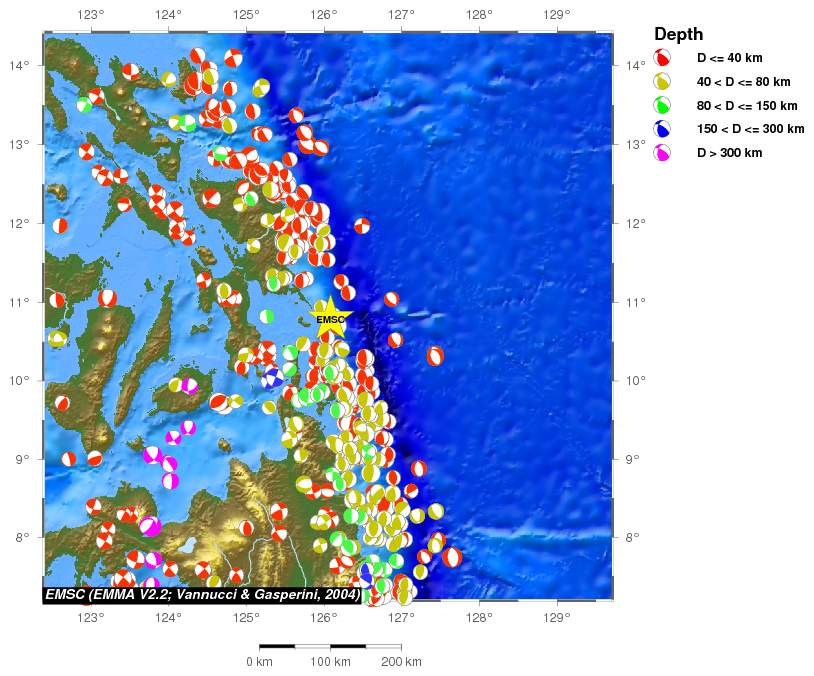Click the largest magenta beachball in the southwest
Screen dimensions: 814x676
pyautogui.click(x=151, y=526)
